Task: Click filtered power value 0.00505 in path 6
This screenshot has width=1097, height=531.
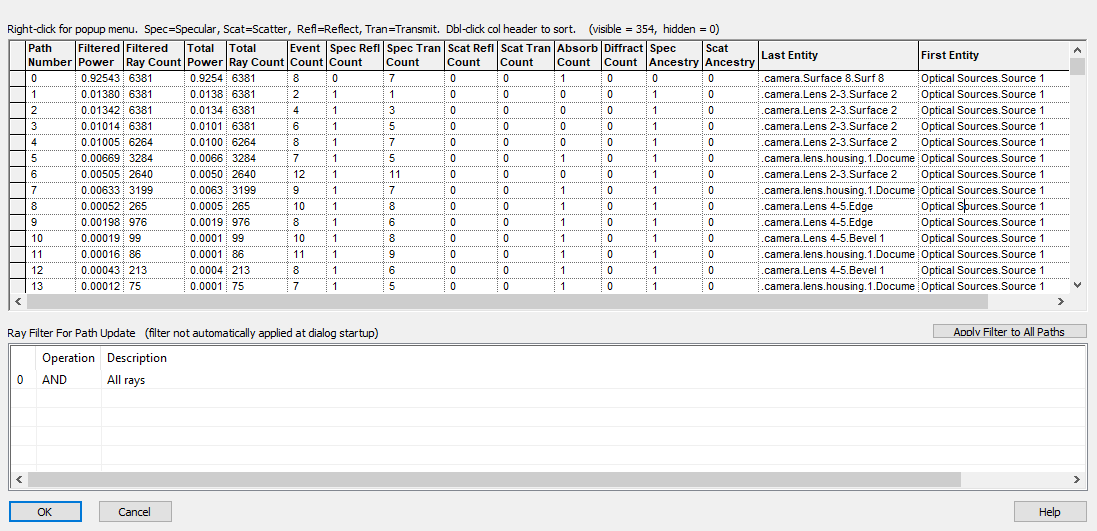Action: point(100,174)
